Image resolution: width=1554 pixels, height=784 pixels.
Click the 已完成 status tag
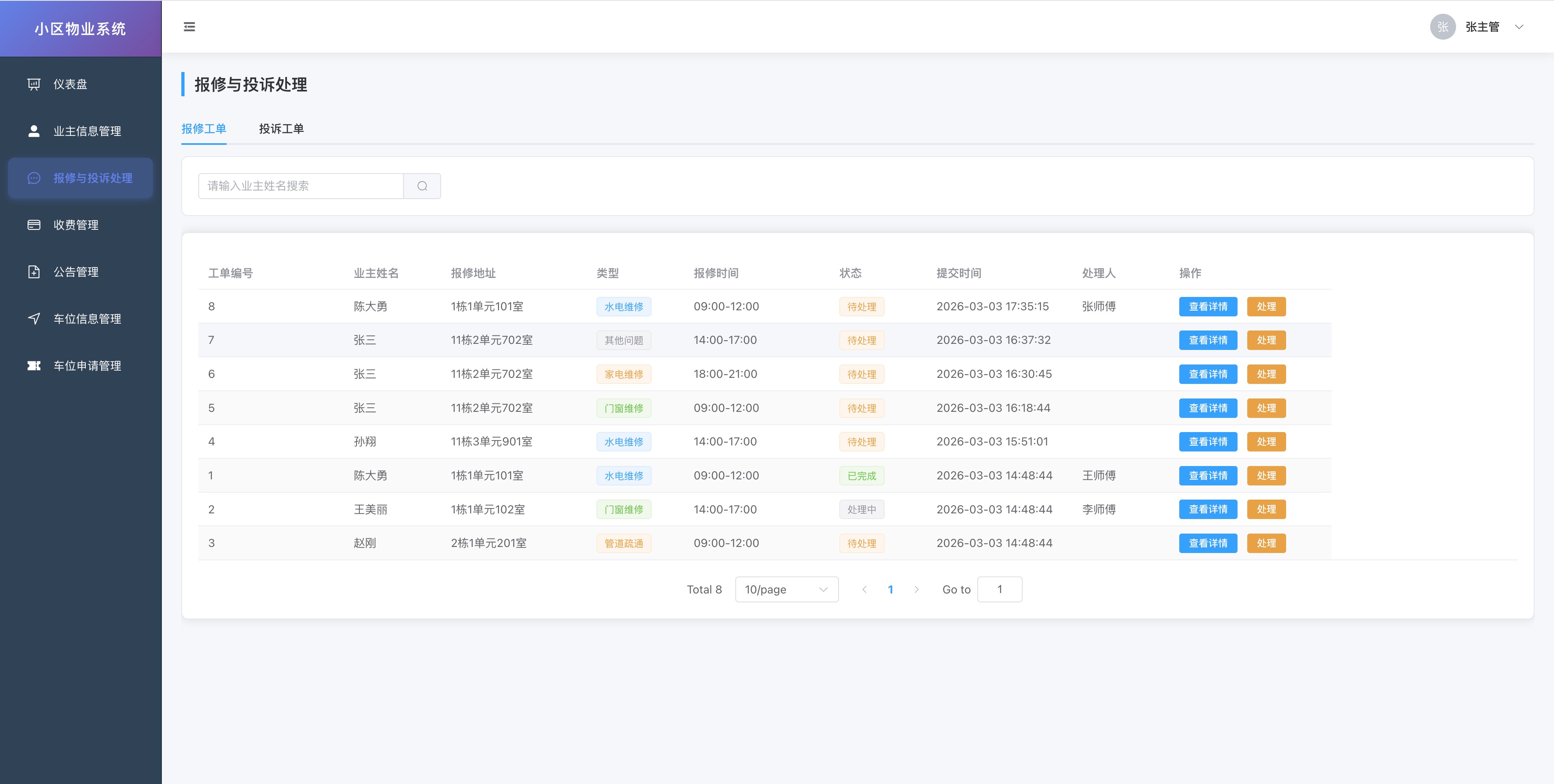[862, 475]
